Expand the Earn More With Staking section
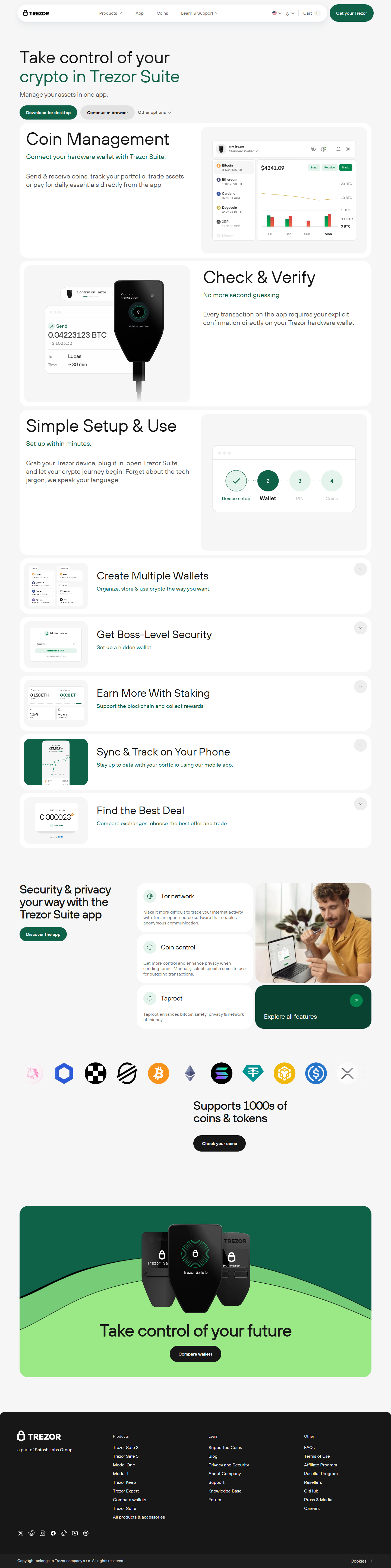Image resolution: width=391 pixels, height=1568 pixels. (x=360, y=686)
